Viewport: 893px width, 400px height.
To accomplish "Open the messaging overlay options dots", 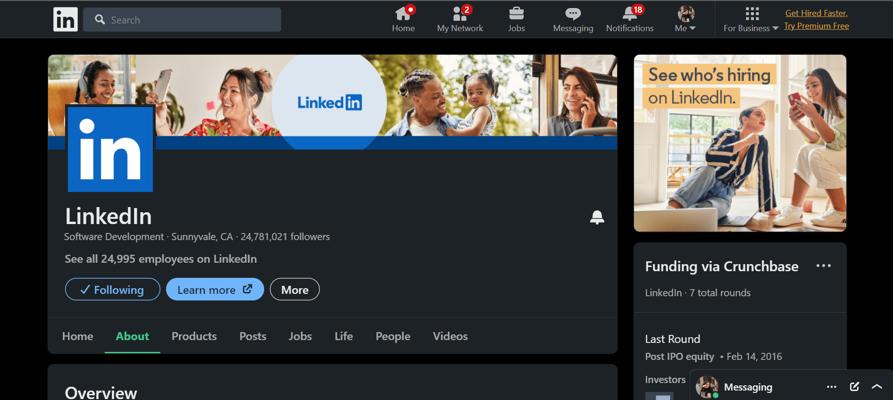I will (831, 387).
